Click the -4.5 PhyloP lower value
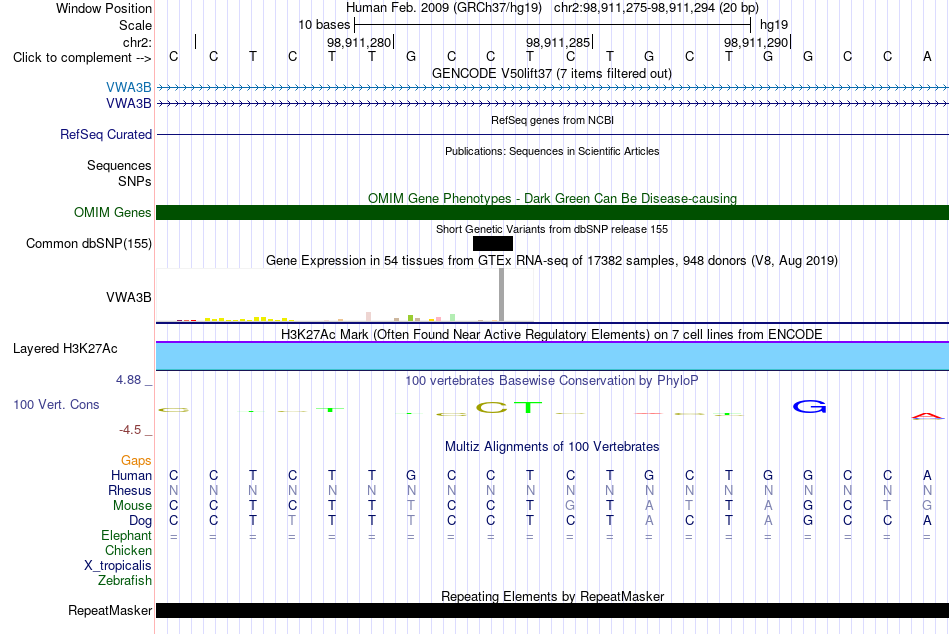Viewport: 950px width, 634px height. [x=130, y=430]
